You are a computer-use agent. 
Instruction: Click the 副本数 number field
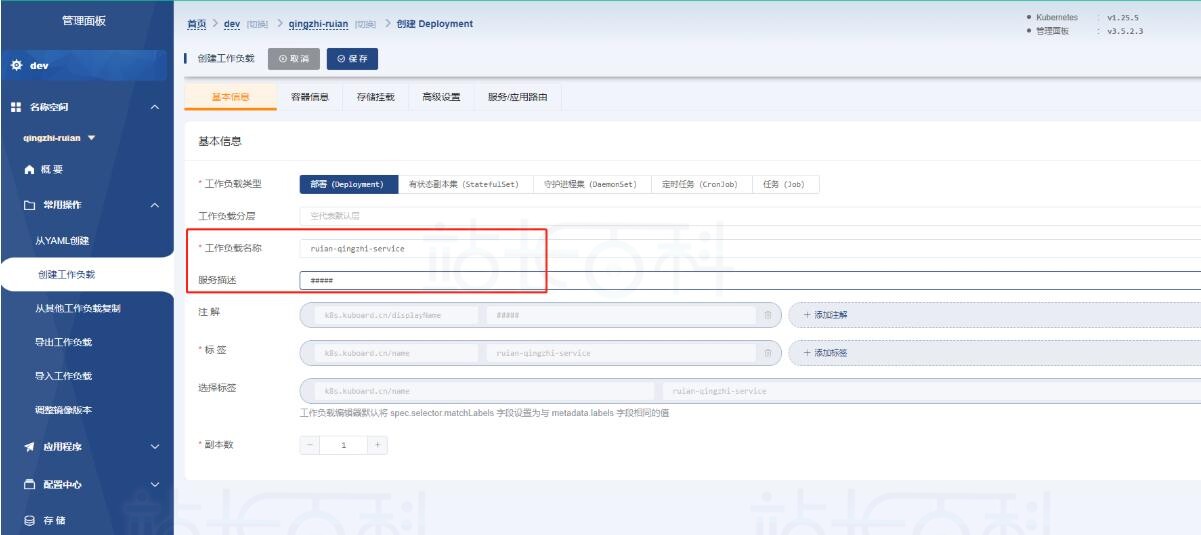[x=344, y=445]
